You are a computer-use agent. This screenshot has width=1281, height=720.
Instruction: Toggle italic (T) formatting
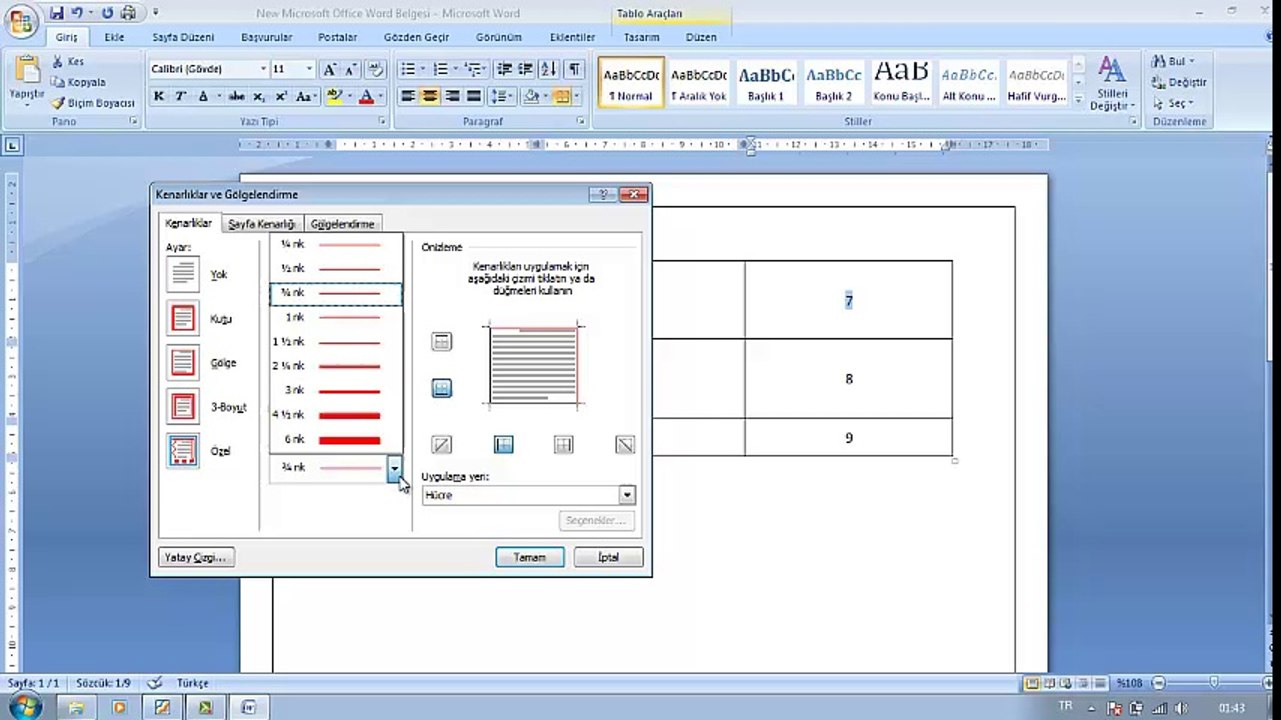181,96
